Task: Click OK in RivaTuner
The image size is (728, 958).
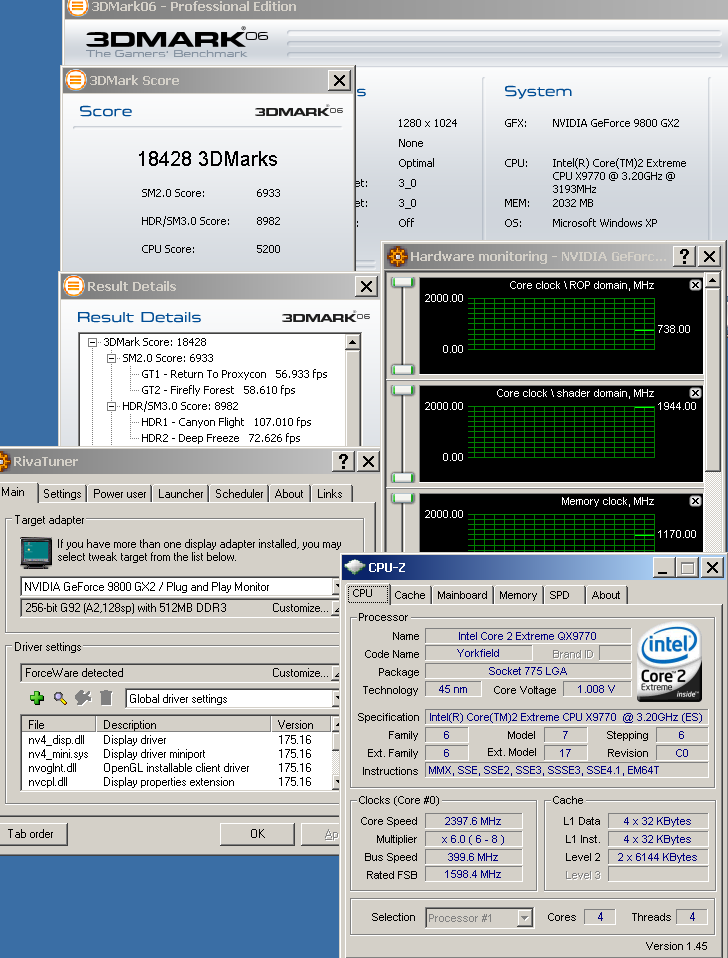Action: point(257,834)
